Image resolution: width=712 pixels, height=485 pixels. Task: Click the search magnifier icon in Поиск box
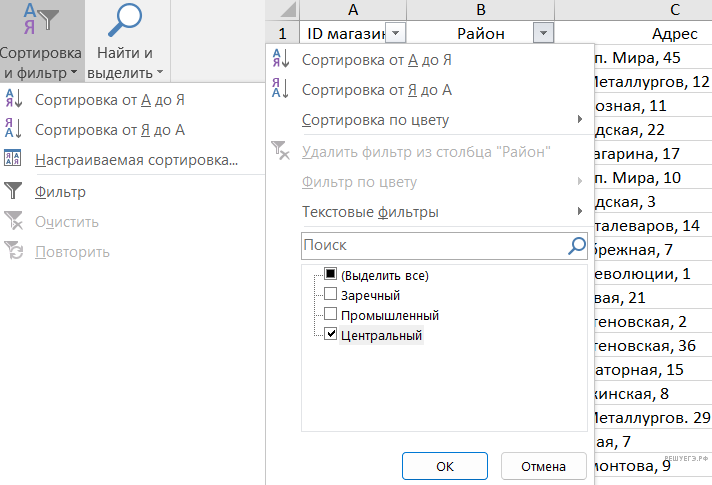(577, 244)
